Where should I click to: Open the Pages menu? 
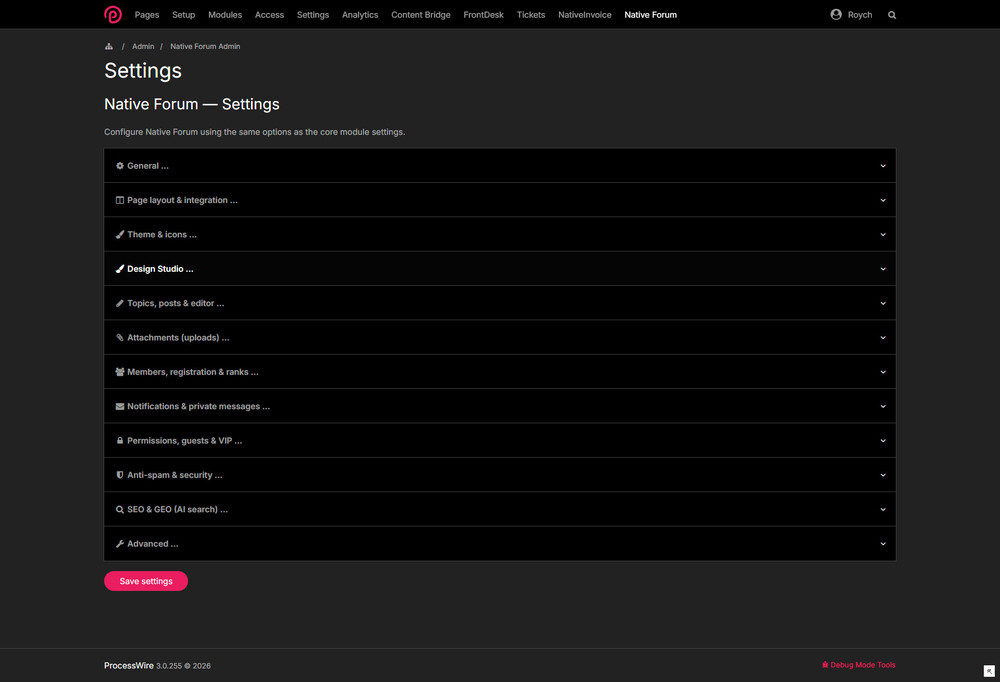click(147, 15)
